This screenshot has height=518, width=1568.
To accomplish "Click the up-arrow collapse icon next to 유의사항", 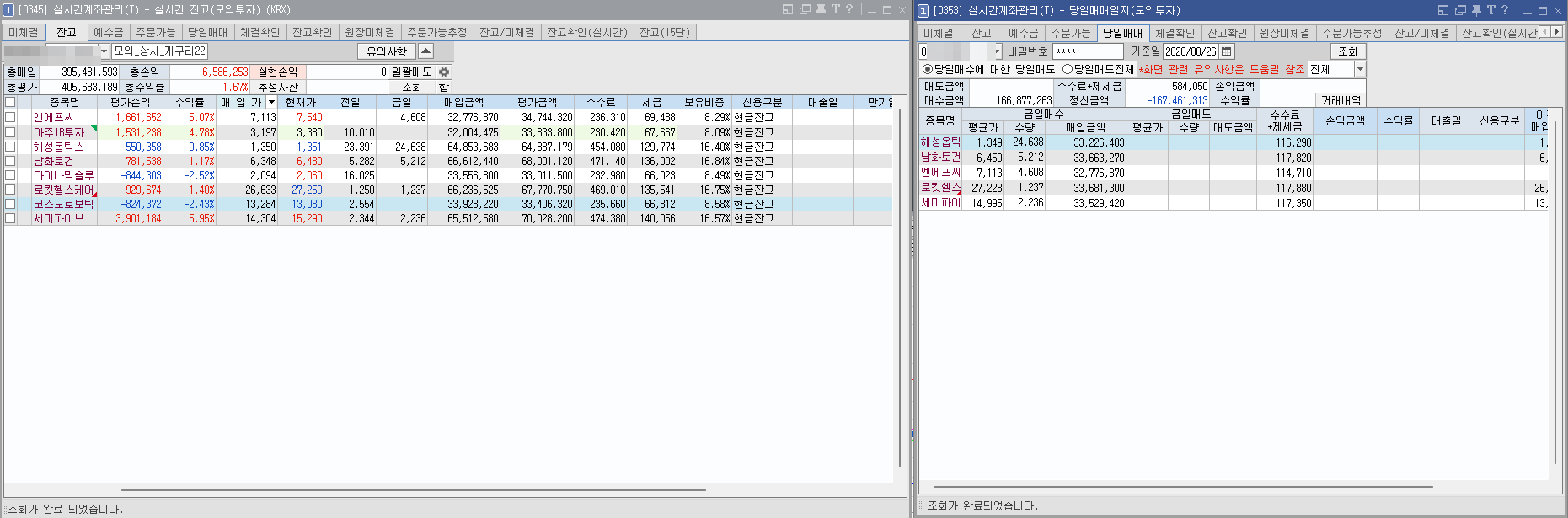I will coord(425,51).
